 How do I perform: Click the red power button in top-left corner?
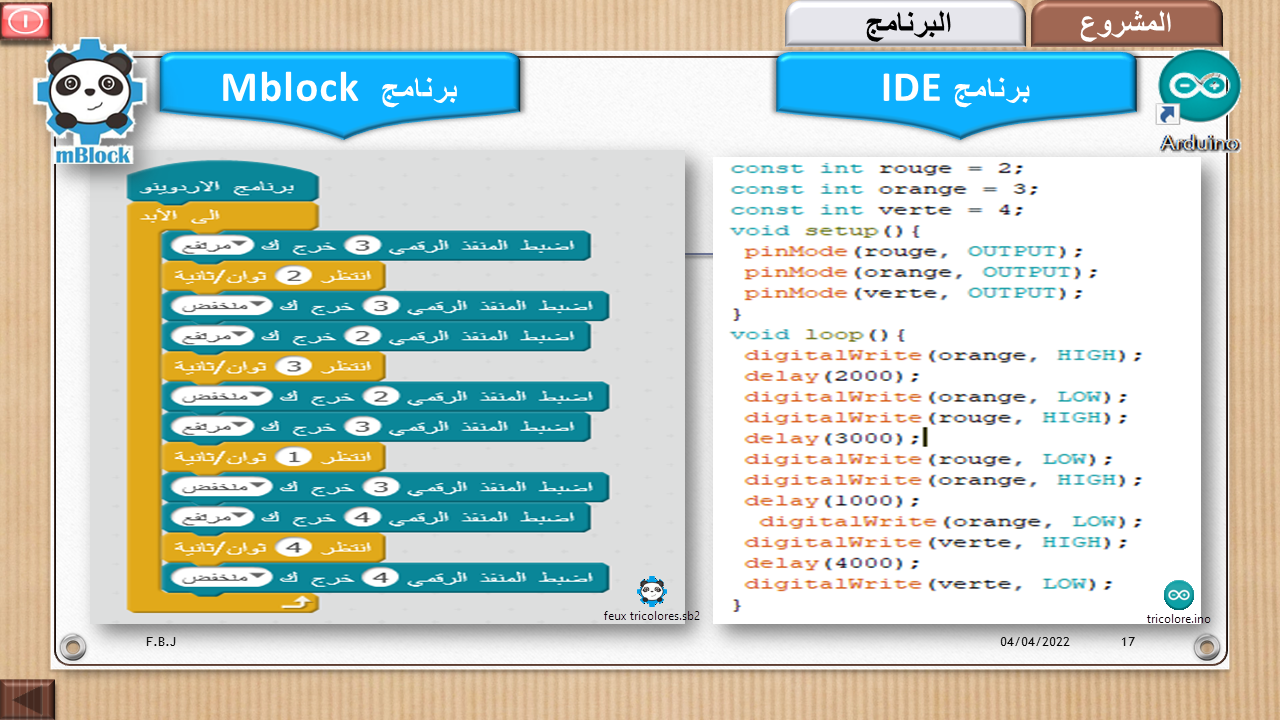[25, 21]
